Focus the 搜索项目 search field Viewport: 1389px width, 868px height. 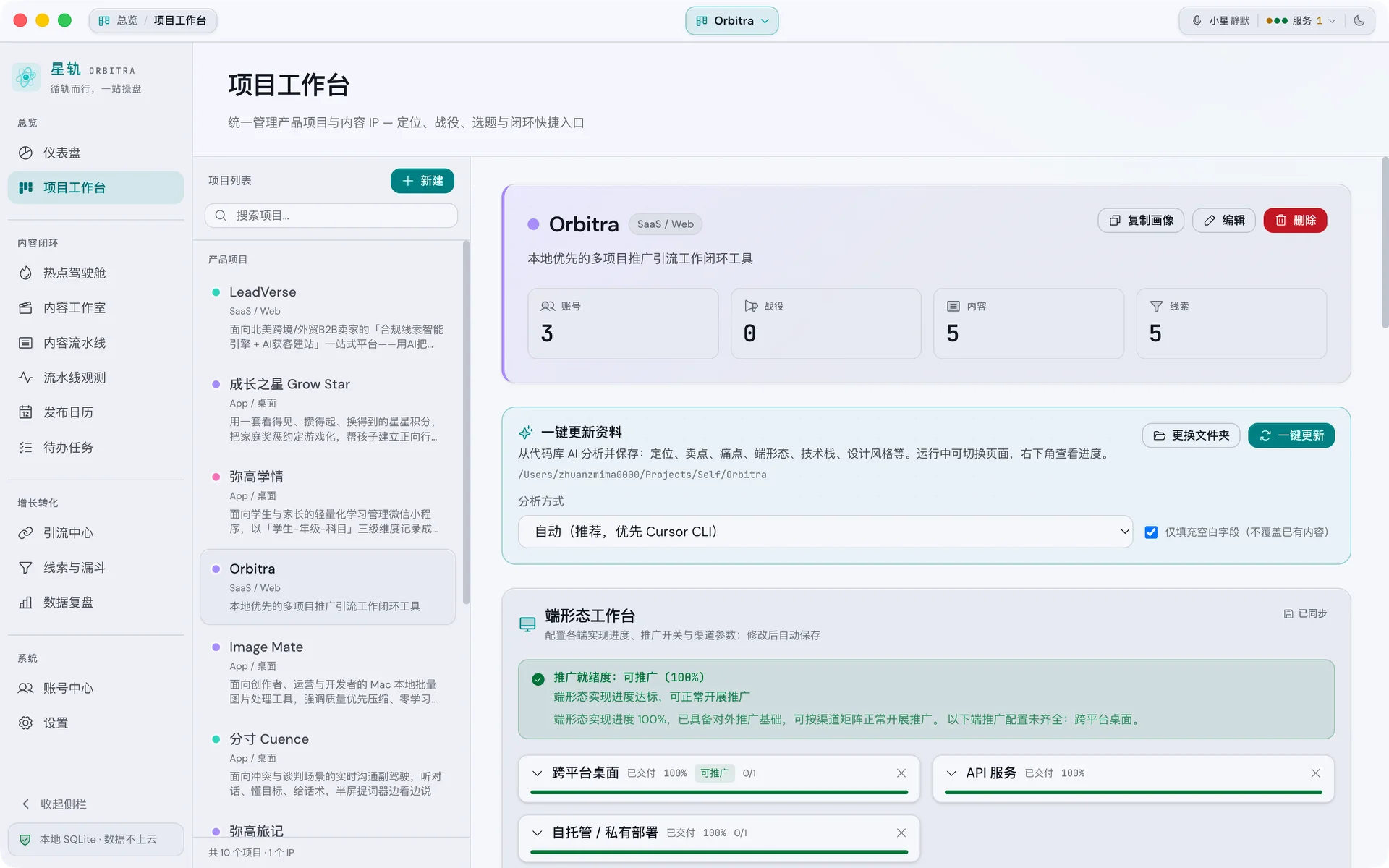coord(331,216)
